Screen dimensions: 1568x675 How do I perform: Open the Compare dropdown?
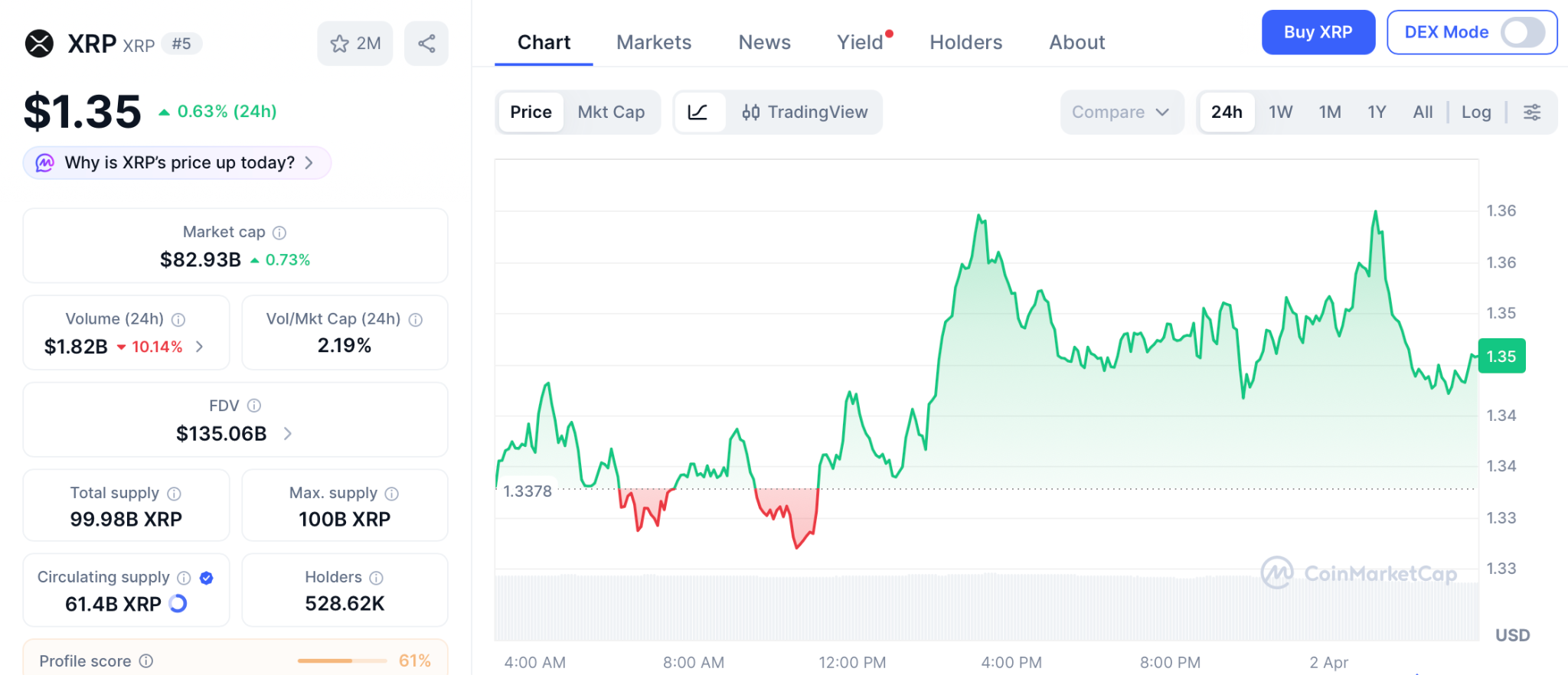pyautogui.click(x=1121, y=112)
